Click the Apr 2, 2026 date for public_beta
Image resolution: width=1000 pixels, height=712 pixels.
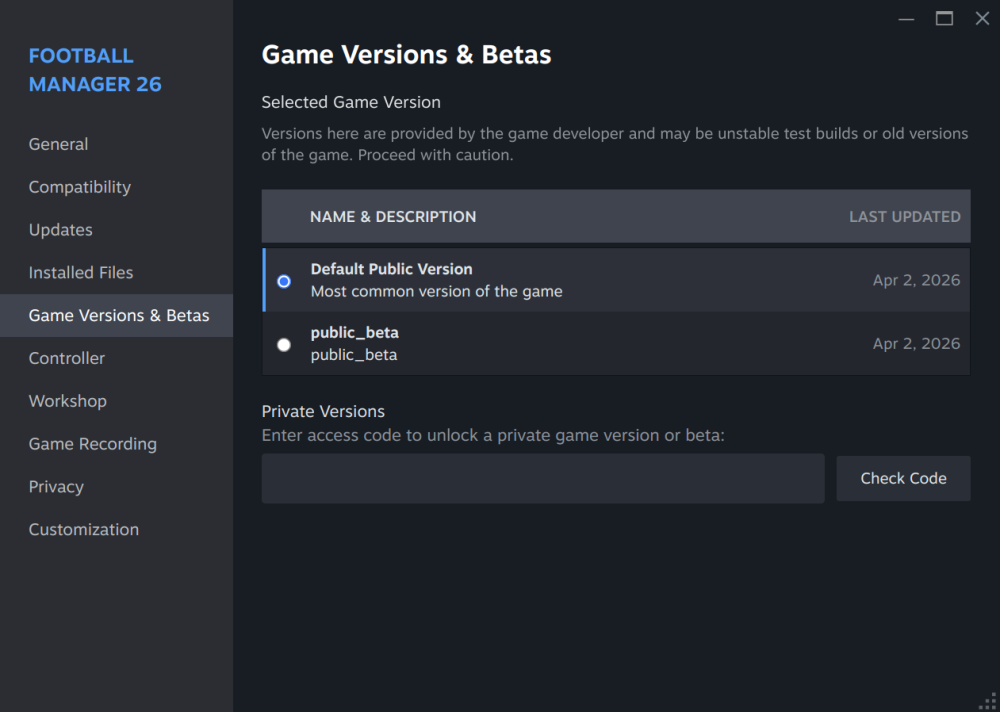(916, 344)
